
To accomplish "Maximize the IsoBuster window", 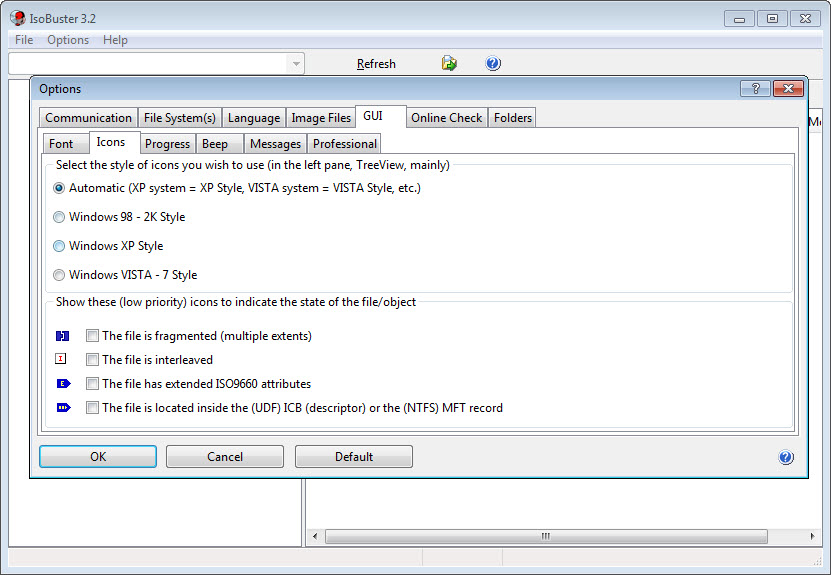I will click(772, 19).
